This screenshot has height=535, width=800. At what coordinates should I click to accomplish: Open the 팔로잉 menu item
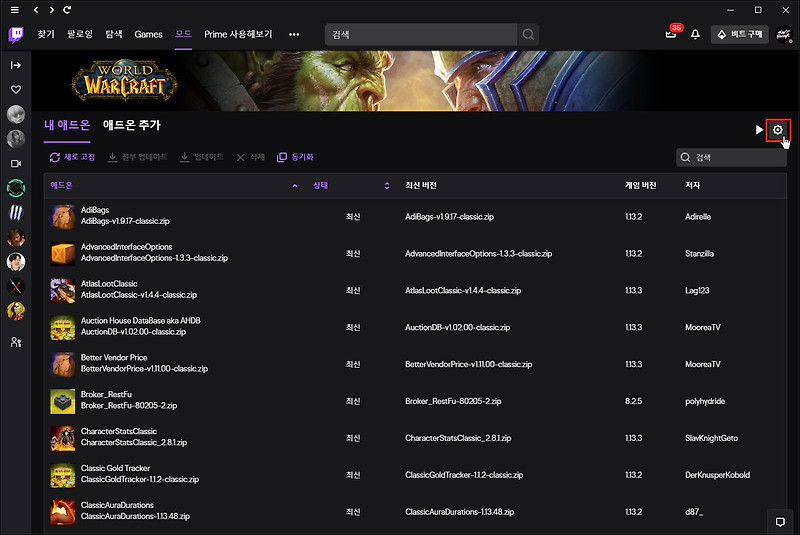[x=80, y=34]
